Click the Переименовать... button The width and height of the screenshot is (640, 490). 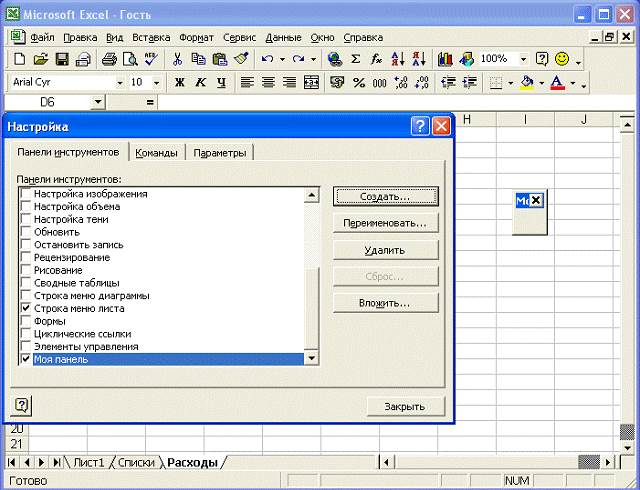385,223
